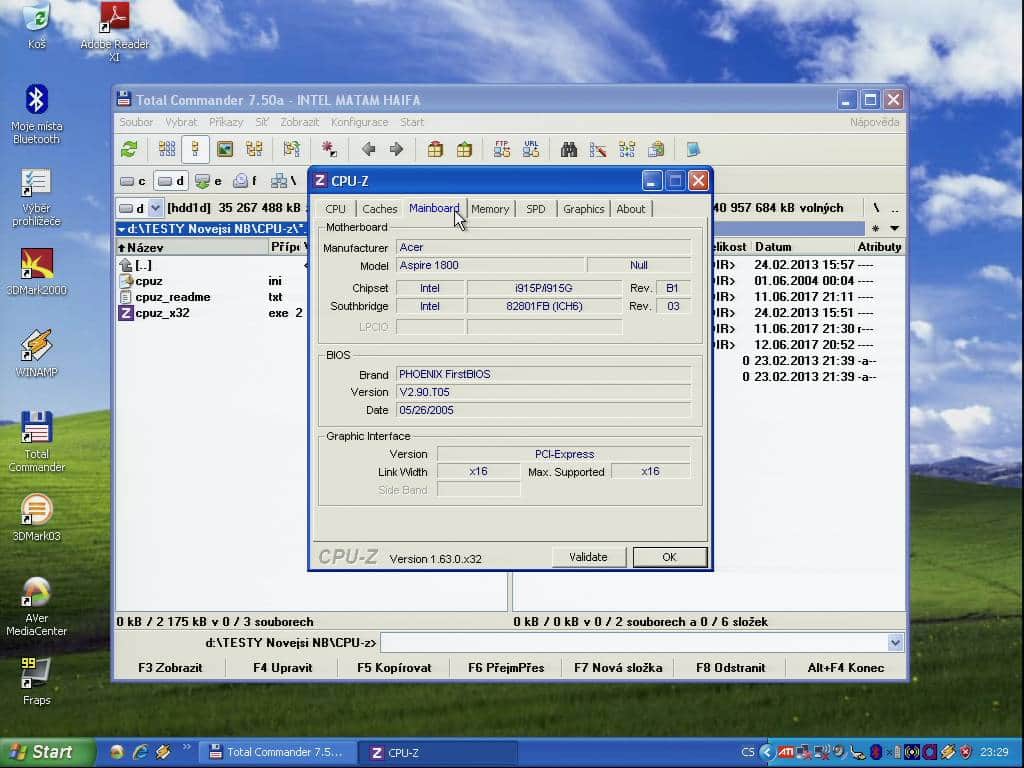This screenshot has height=768, width=1024.
Task: Open Adobe Reader XI desktop icon
Action: point(115,31)
